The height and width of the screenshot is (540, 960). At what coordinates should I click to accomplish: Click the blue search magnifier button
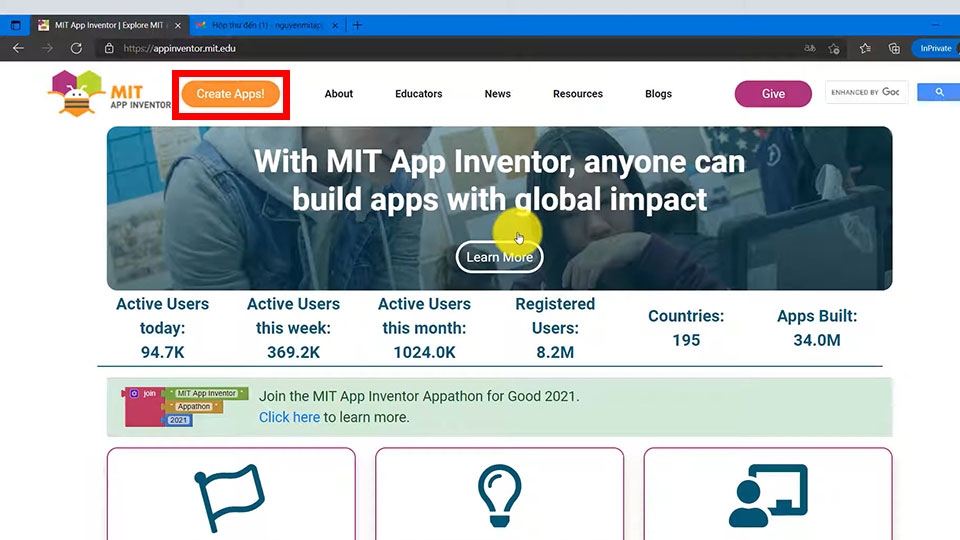tap(939, 92)
